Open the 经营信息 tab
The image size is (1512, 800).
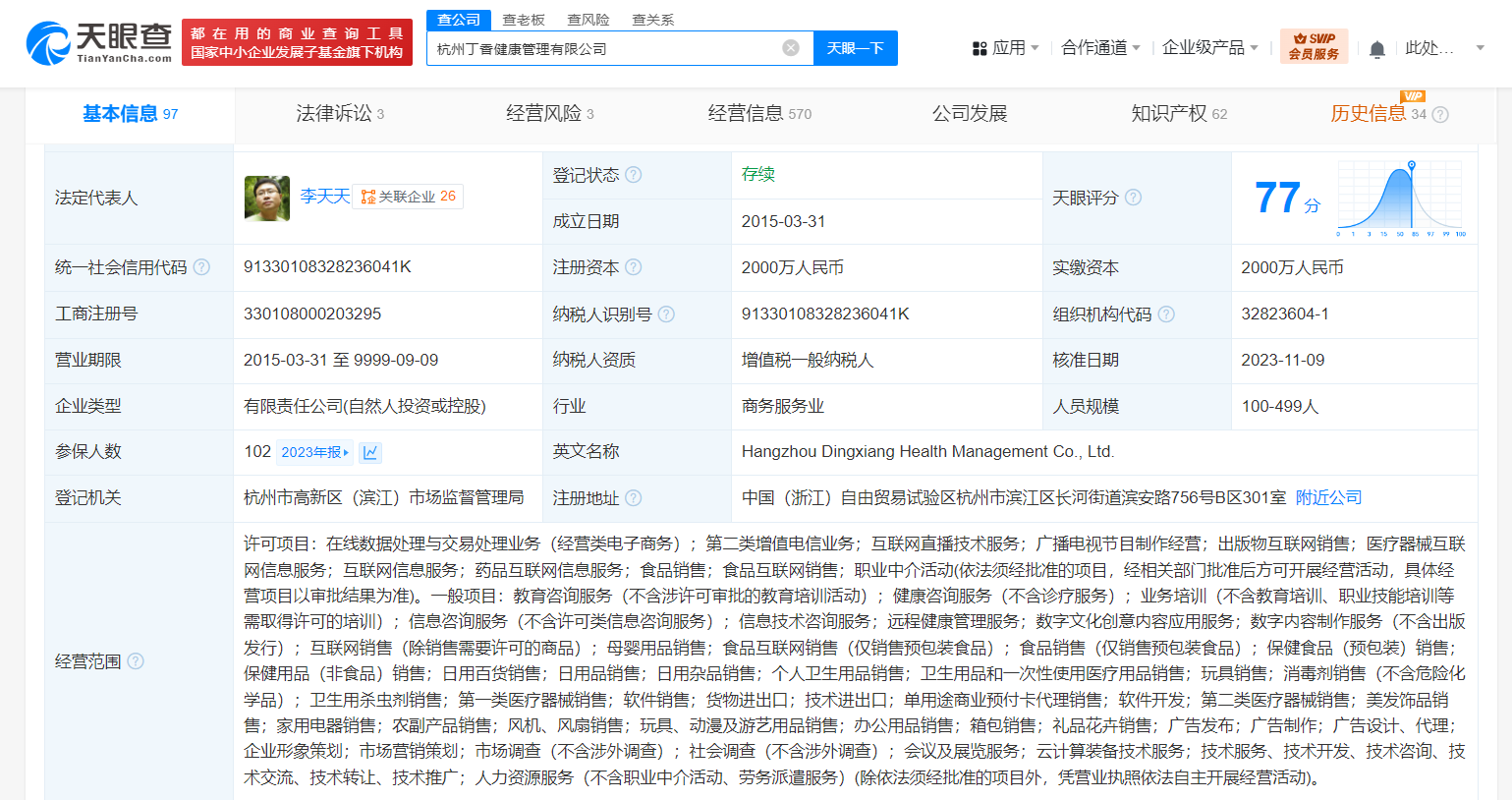(759, 114)
